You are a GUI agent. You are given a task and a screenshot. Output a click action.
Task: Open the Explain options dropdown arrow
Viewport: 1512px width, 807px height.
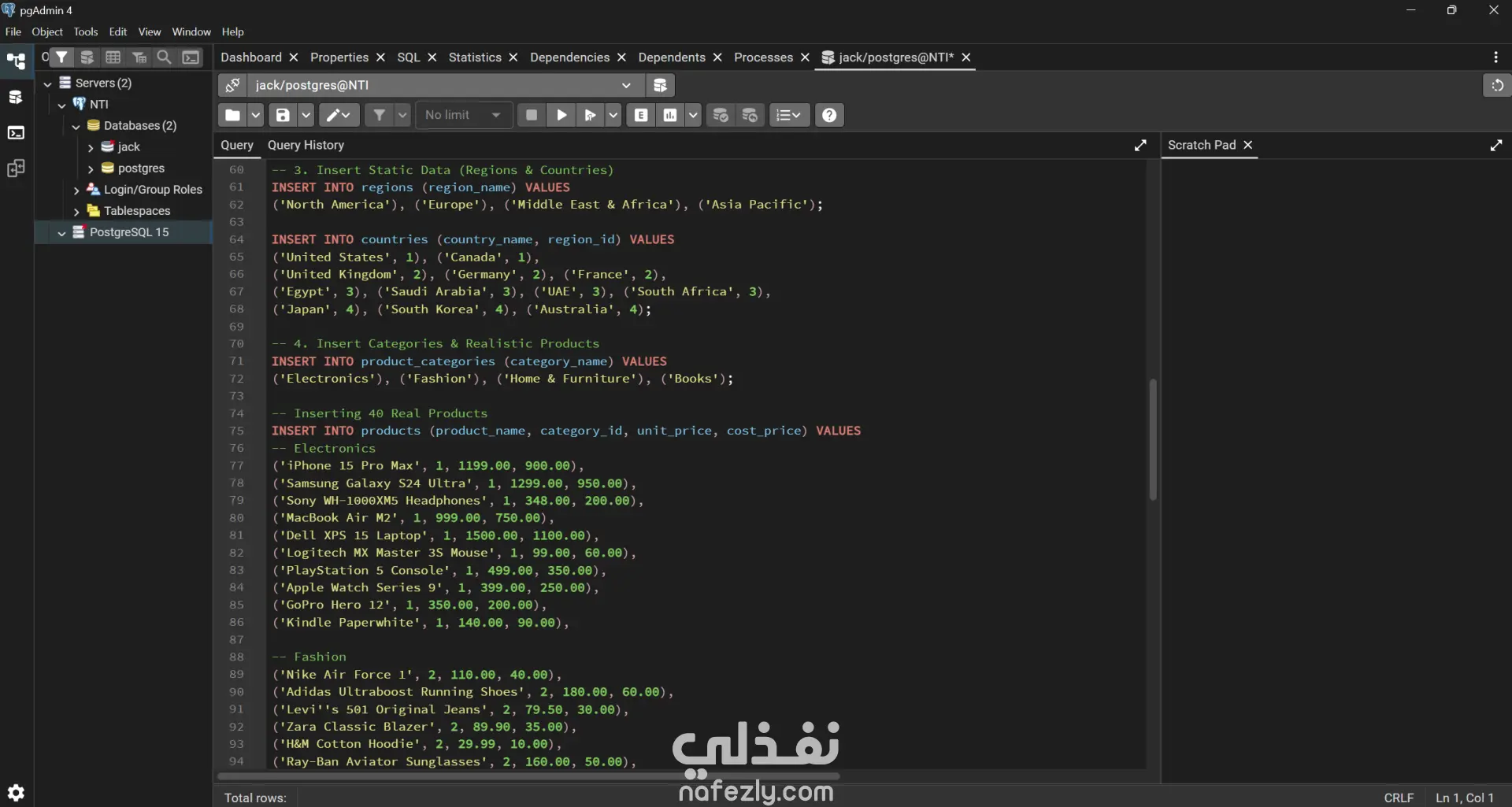(x=694, y=115)
